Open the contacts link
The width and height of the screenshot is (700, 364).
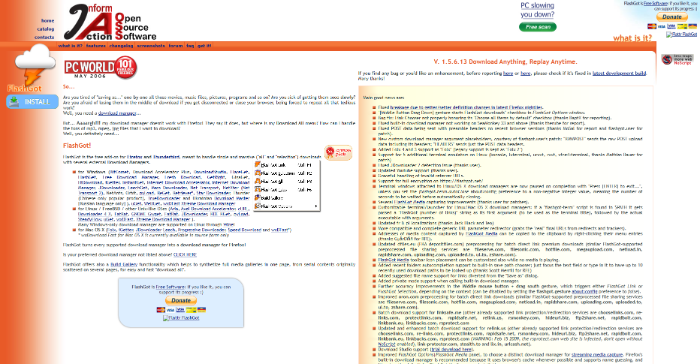point(44,37)
